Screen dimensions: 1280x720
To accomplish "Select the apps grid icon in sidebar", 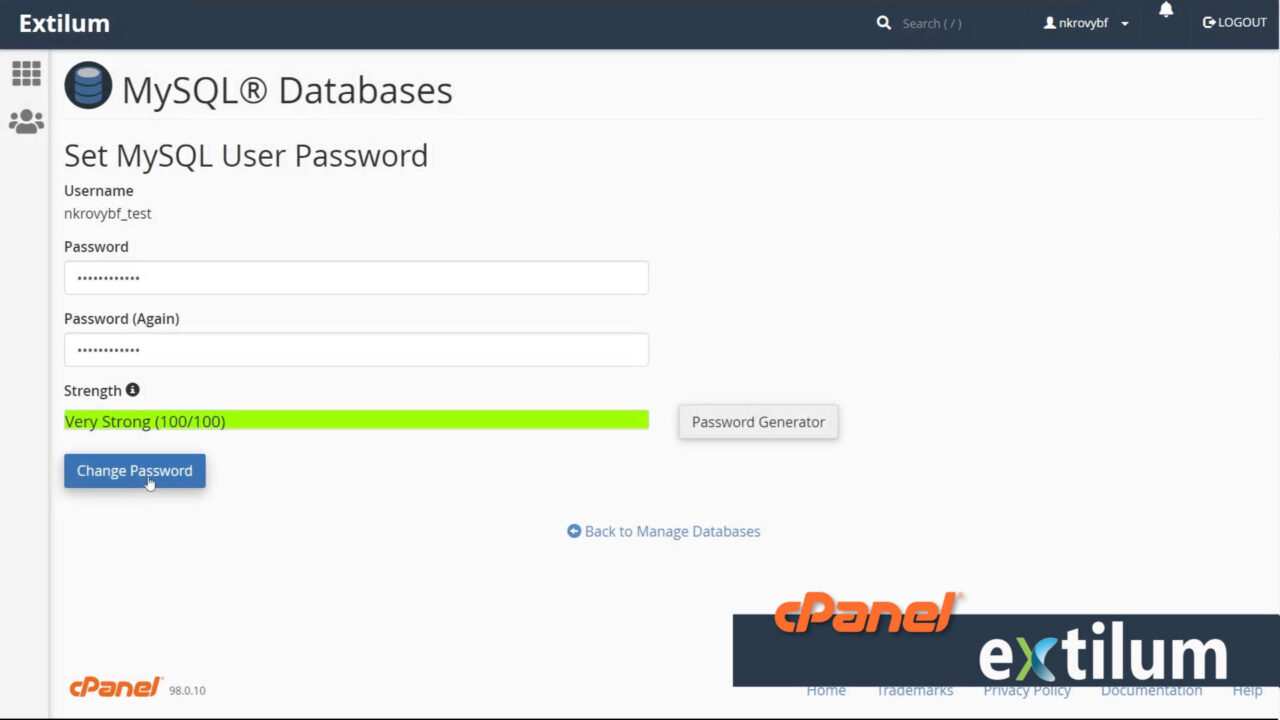I will [x=26, y=73].
